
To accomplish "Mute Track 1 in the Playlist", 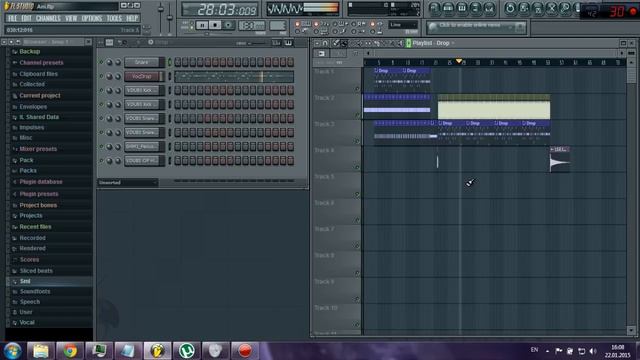I will 358,89.
